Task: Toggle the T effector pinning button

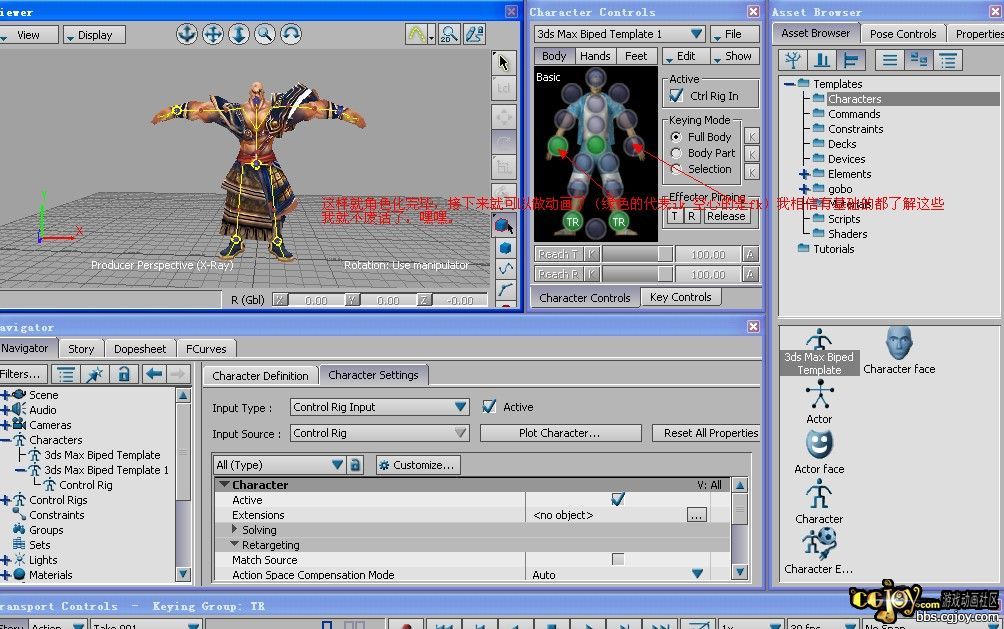Action: [x=674, y=216]
